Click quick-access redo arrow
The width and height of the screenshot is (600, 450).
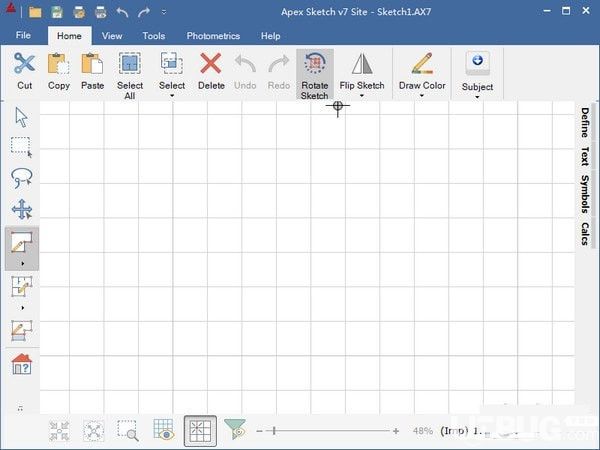click(144, 12)
